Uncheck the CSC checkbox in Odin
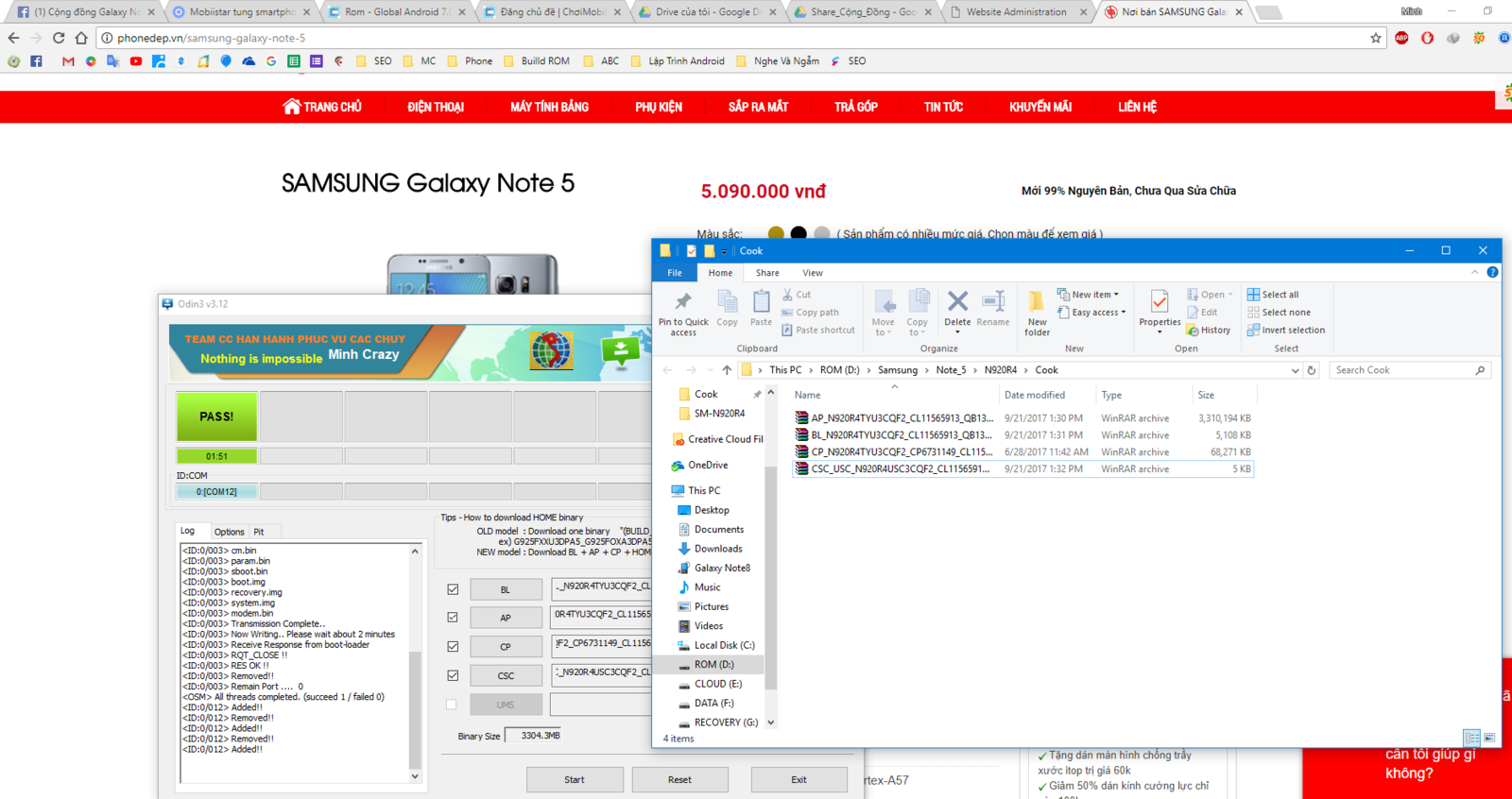This screenshot has width=1512, height=799. [x=453, y=675]
